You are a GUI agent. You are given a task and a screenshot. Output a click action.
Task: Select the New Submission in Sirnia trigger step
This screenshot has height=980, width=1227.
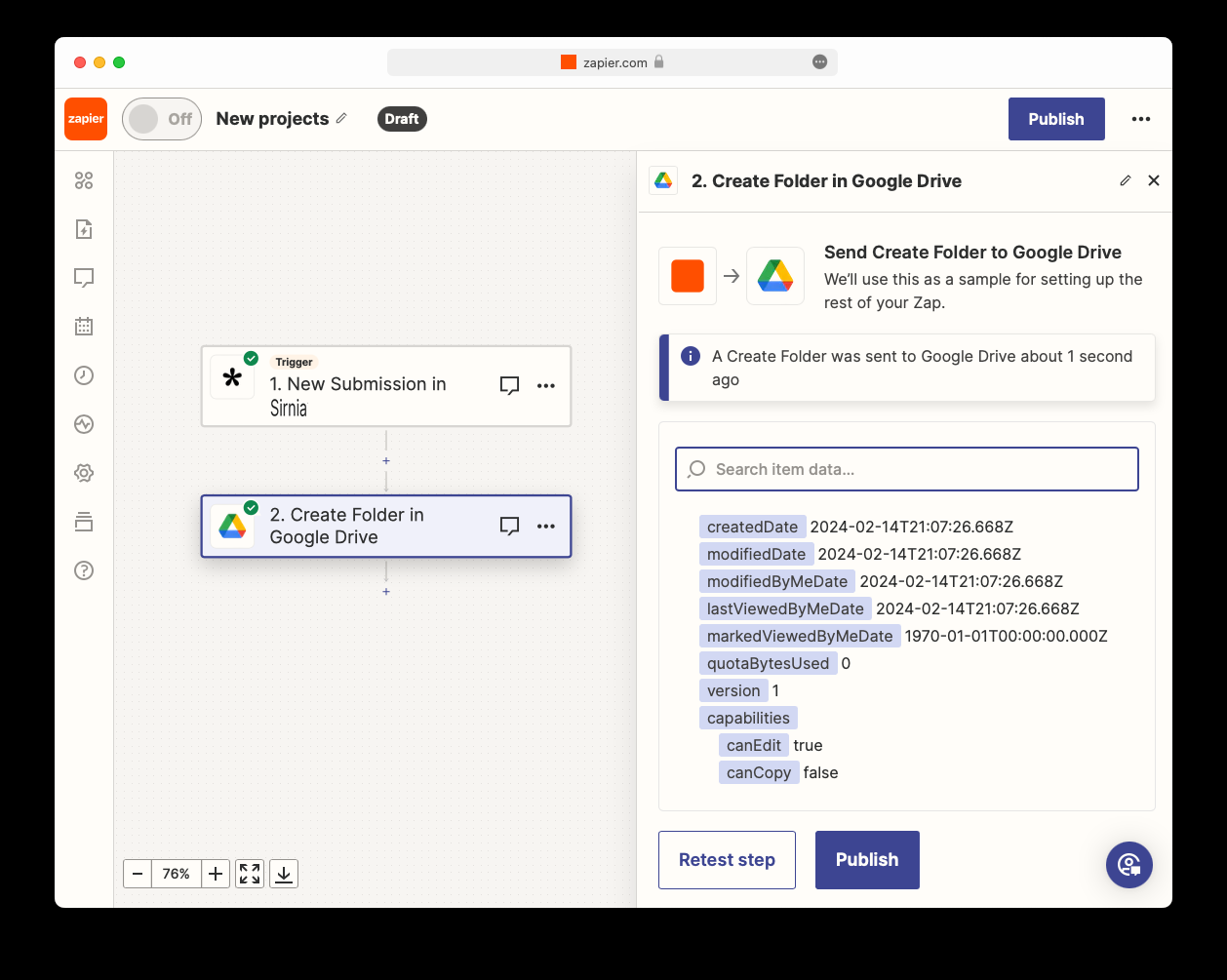[386, 386]
